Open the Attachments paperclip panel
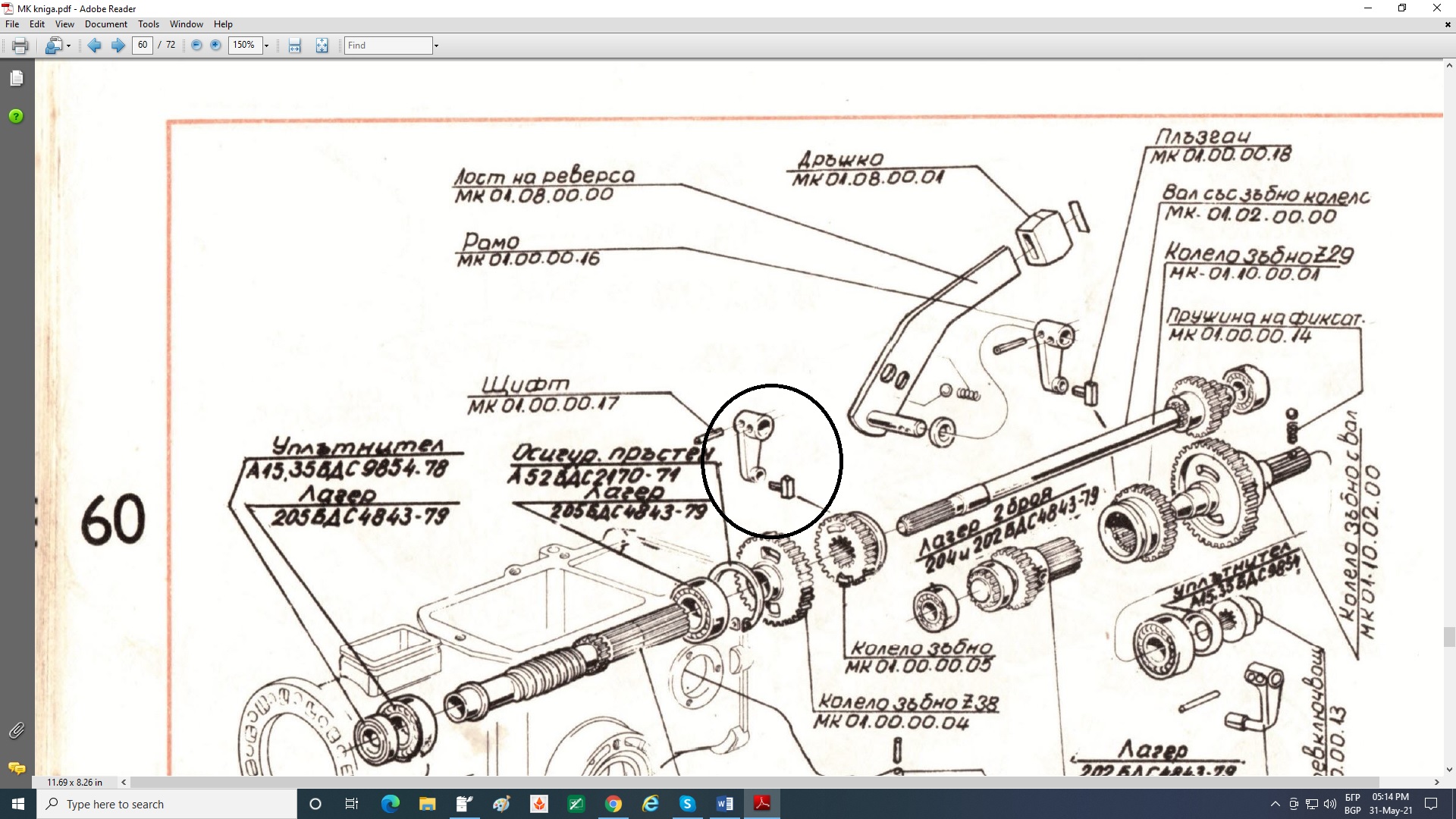The image size is (1456, 819). point(17,730)
